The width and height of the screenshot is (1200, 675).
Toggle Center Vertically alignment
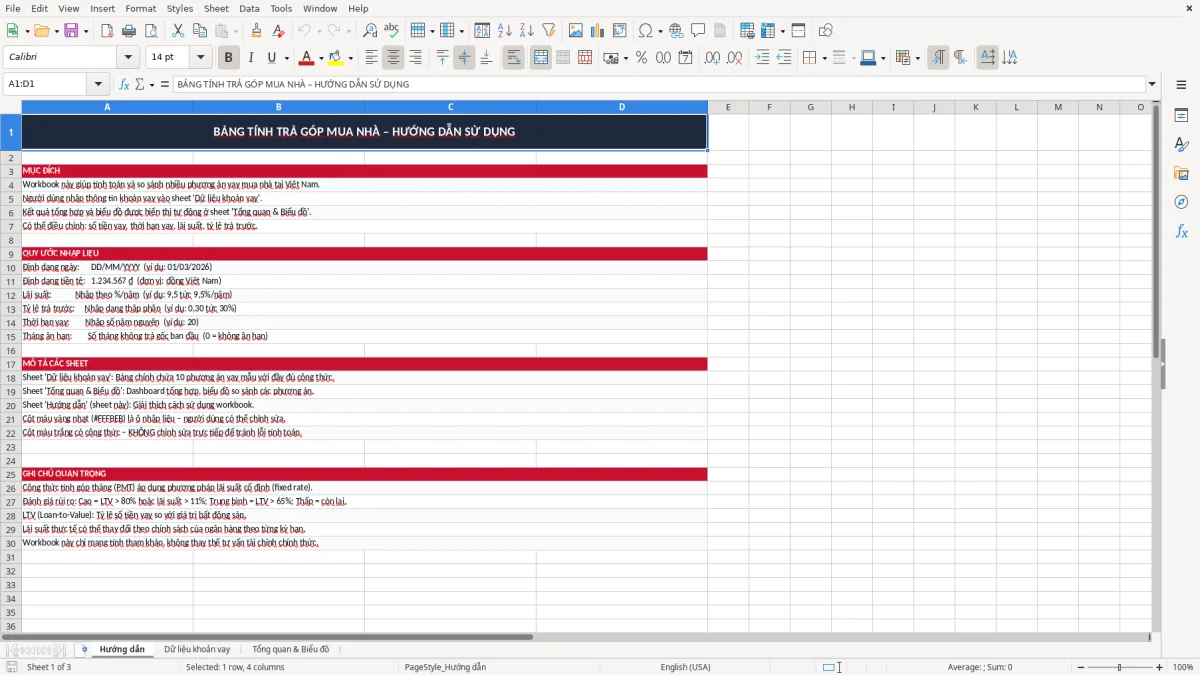click(464, 58)
